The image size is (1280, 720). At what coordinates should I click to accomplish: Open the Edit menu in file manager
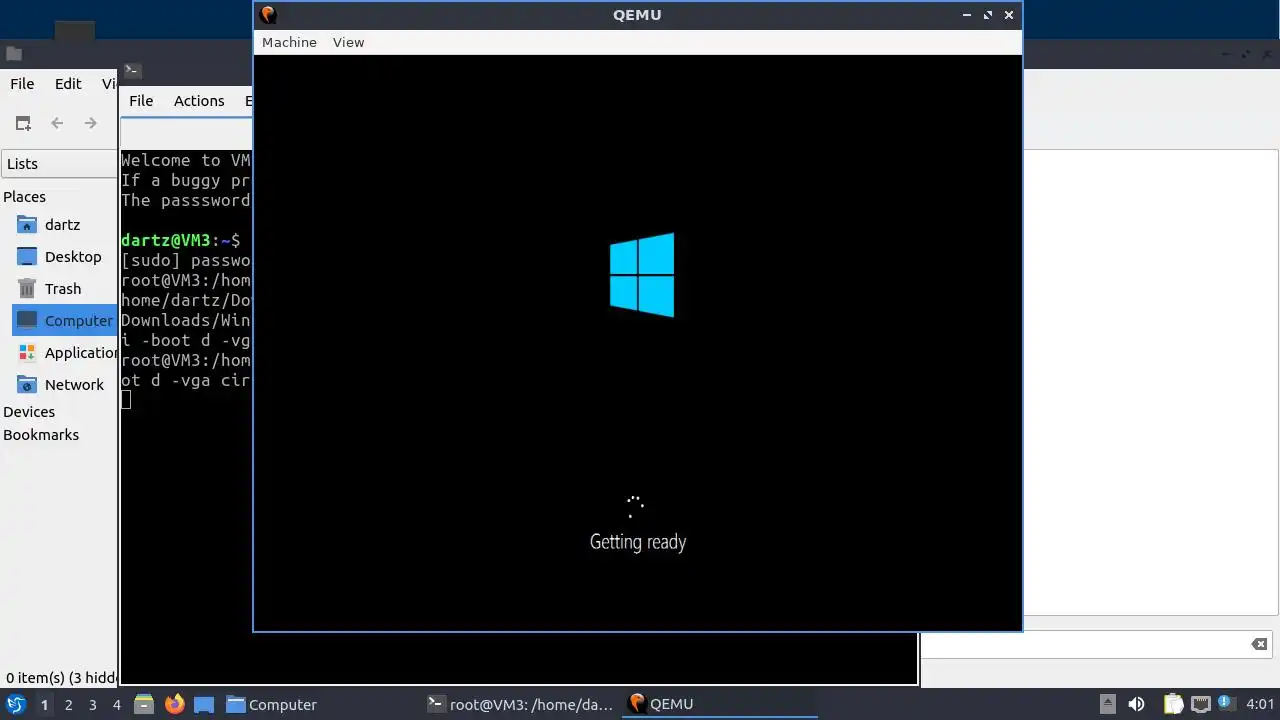coord(68,84)
